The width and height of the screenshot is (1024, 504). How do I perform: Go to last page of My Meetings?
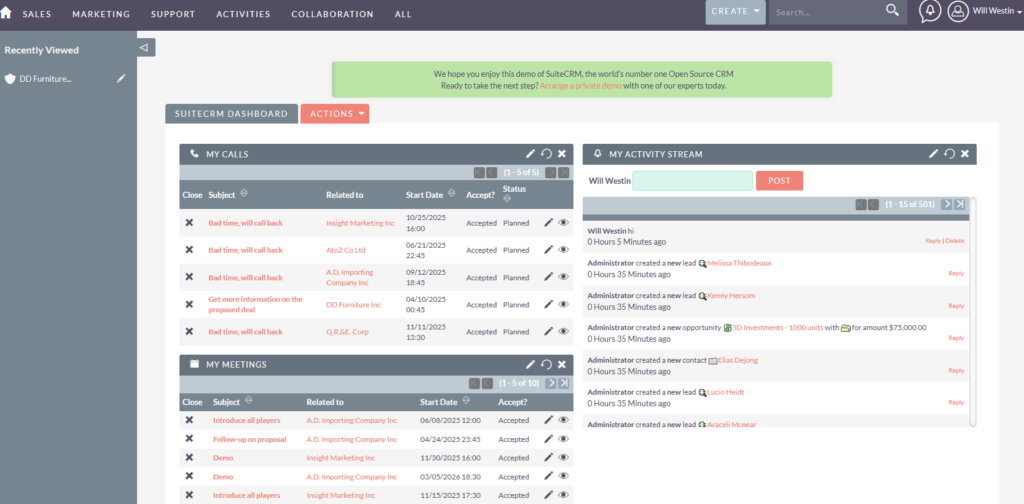(564, 383)
